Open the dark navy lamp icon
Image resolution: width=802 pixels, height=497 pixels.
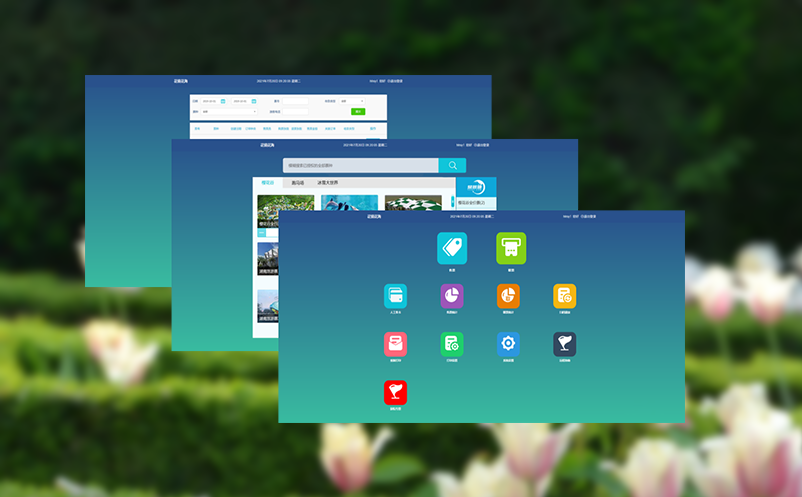coord(565,344)
